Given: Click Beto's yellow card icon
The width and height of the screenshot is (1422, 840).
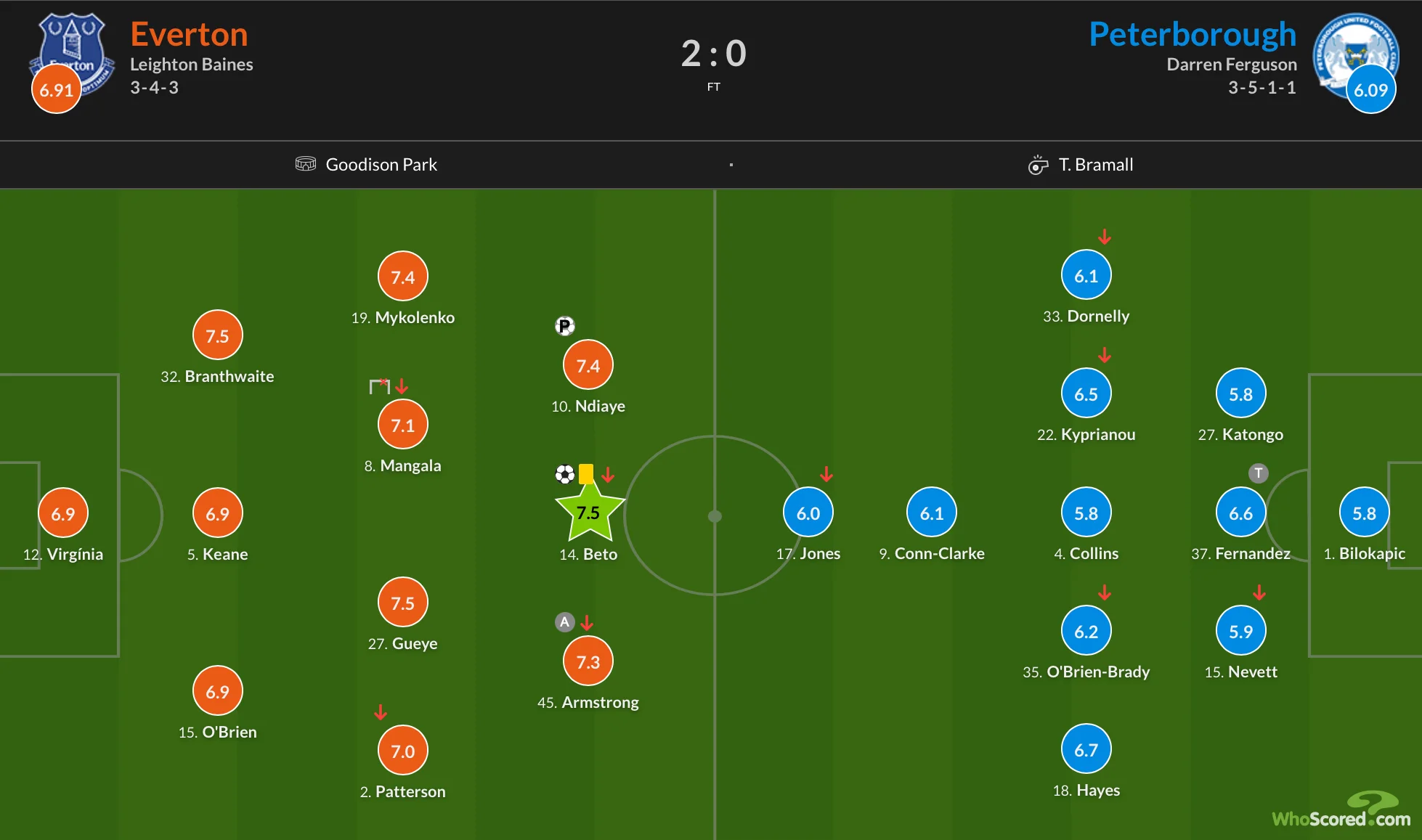Looking at the screenshot, I should coord(586,474).
